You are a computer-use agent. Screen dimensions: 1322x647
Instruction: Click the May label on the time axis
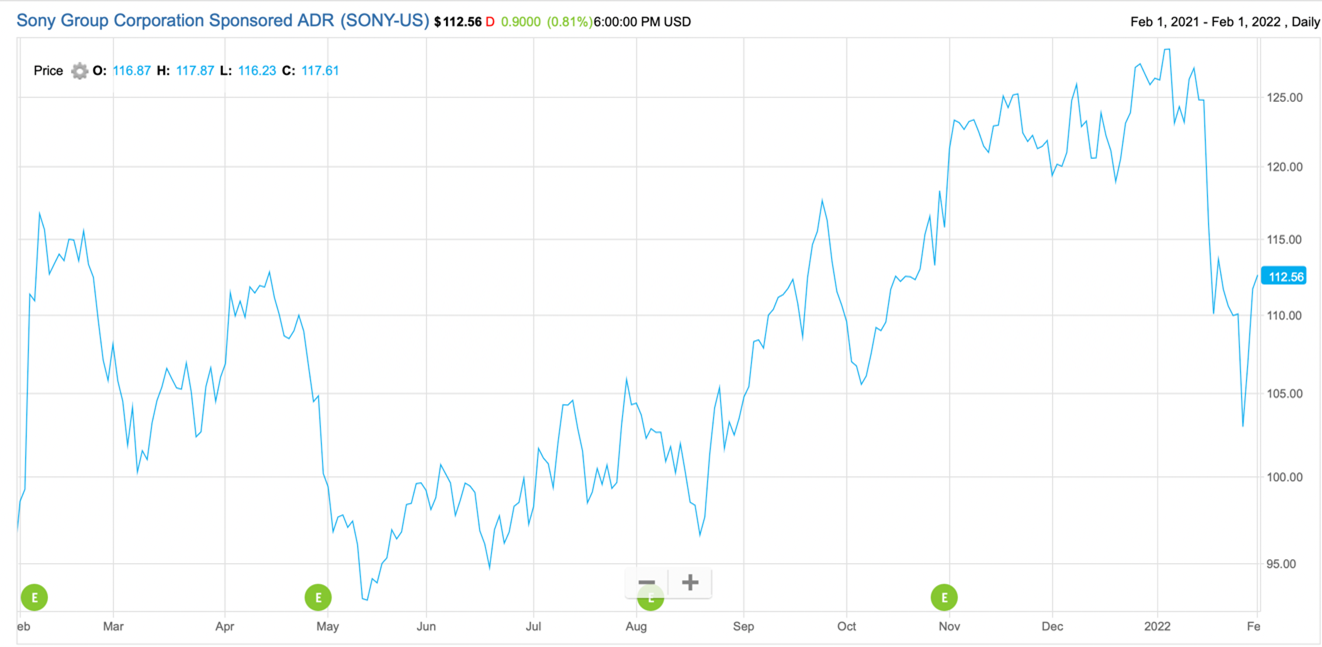pos(327,627)
